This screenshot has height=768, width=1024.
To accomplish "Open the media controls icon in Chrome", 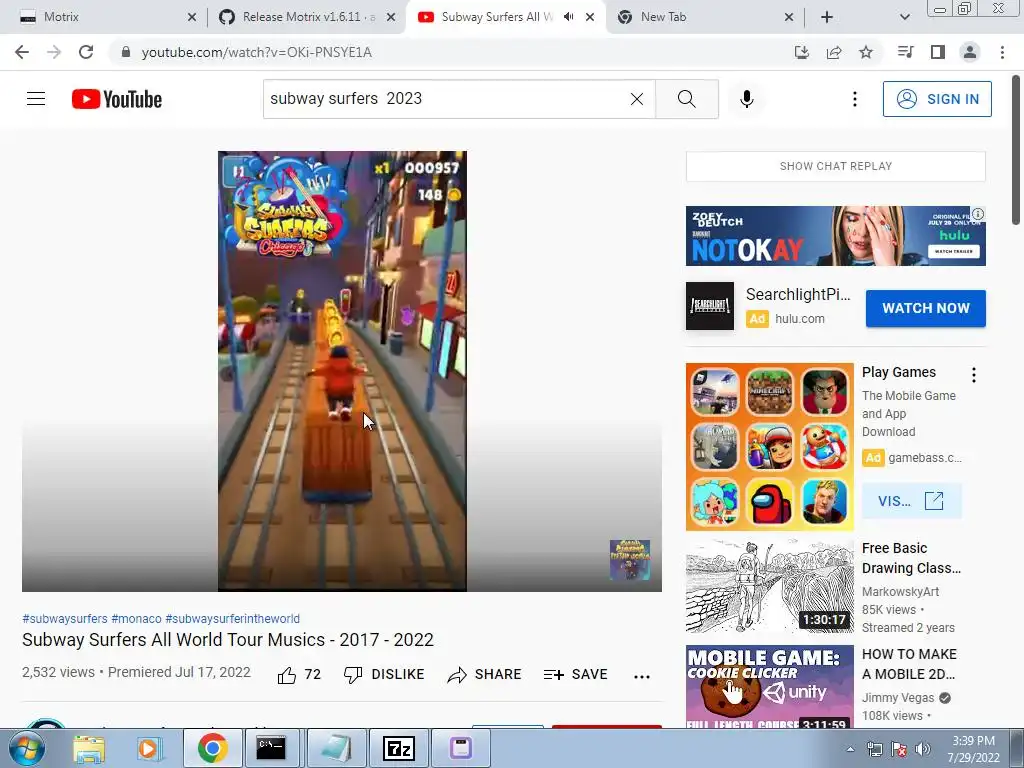I will (x=906, y=52).
